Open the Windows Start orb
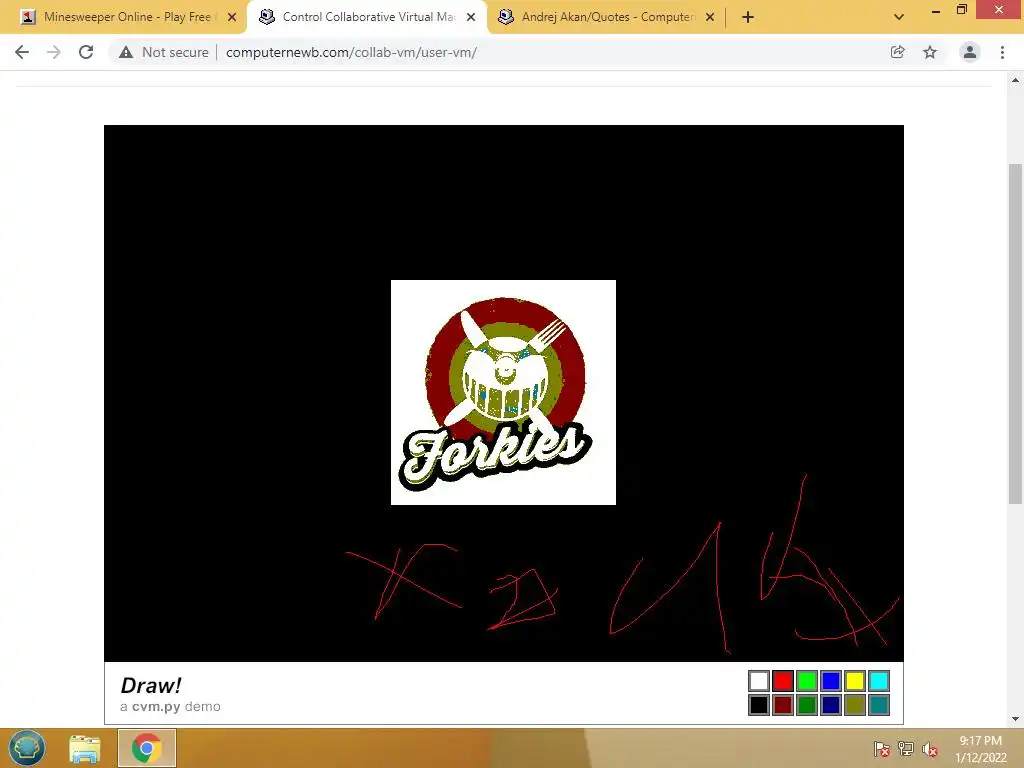This screenshot has height=768, width=1024. (27, 748)
